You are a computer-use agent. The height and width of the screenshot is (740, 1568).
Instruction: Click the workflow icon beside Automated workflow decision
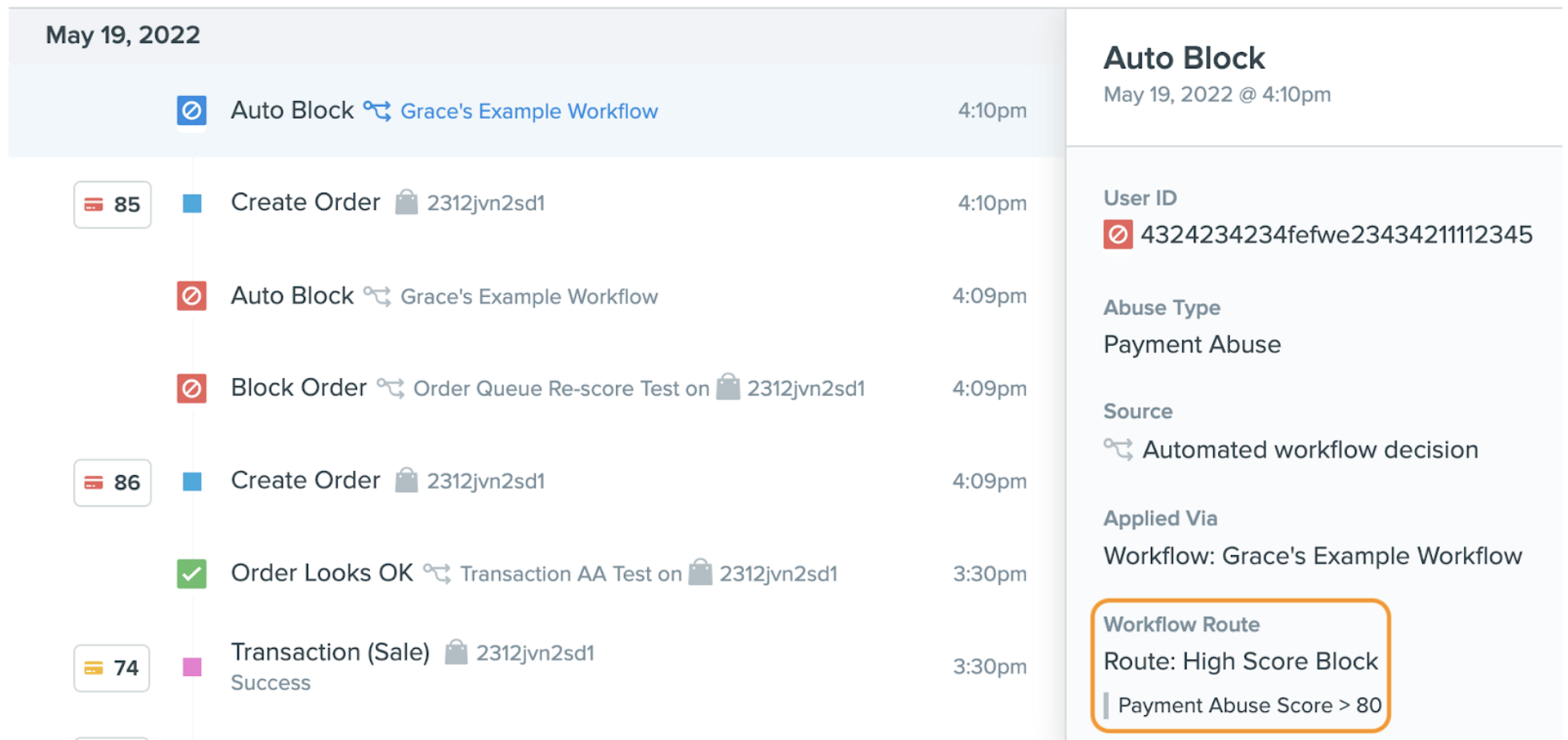(x=1119, y=449)
